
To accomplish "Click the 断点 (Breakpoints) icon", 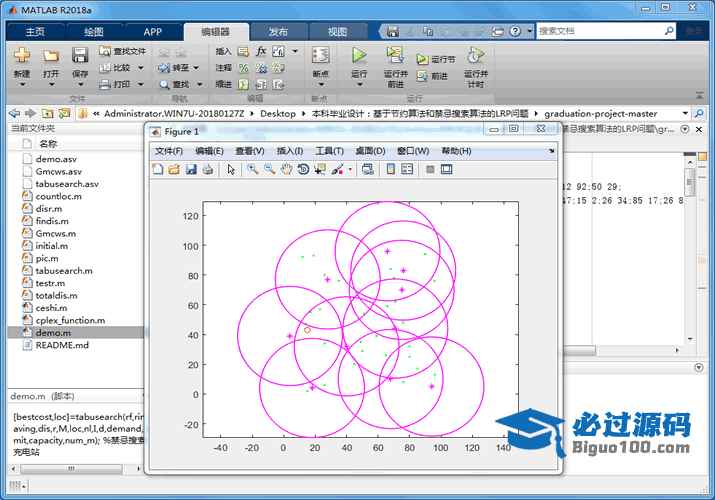I will (321, 55).
